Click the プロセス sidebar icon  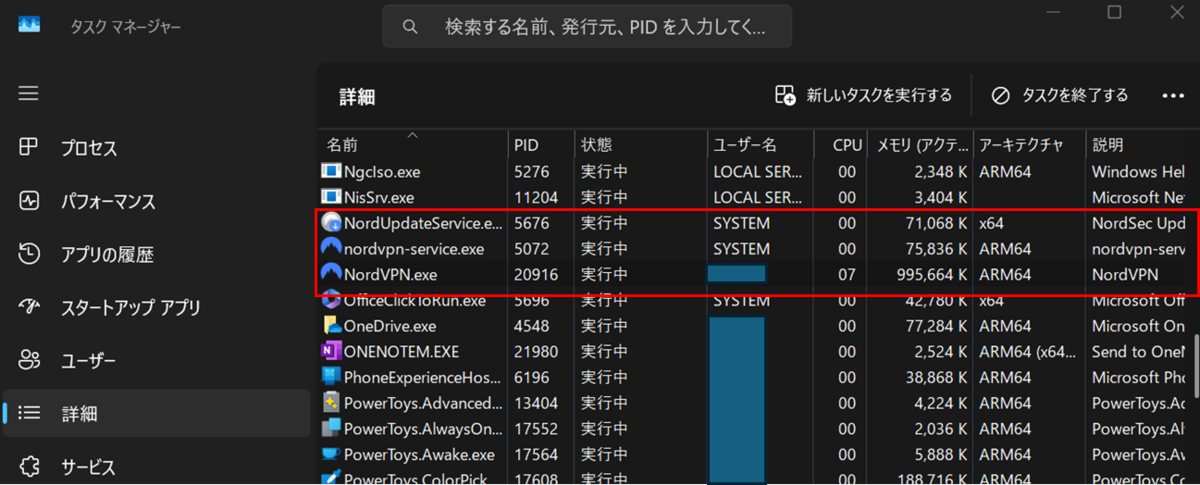(29, 148)
